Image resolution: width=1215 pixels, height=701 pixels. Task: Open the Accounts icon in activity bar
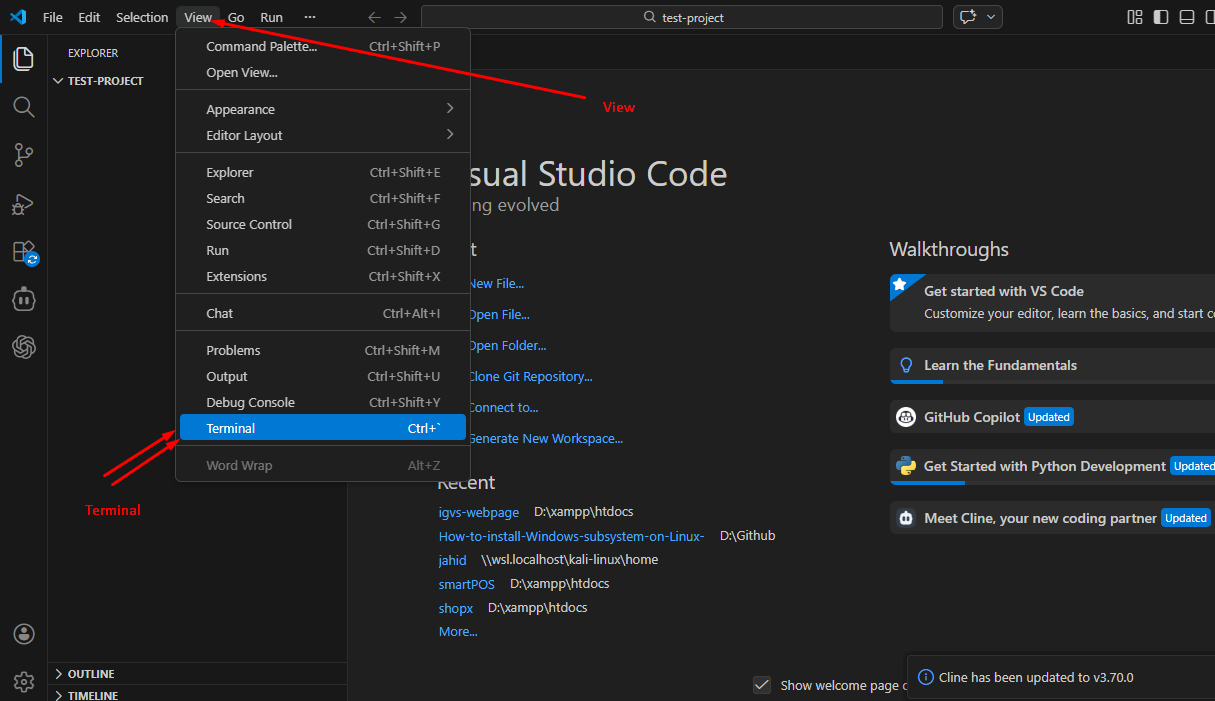[x=23, y=634]
